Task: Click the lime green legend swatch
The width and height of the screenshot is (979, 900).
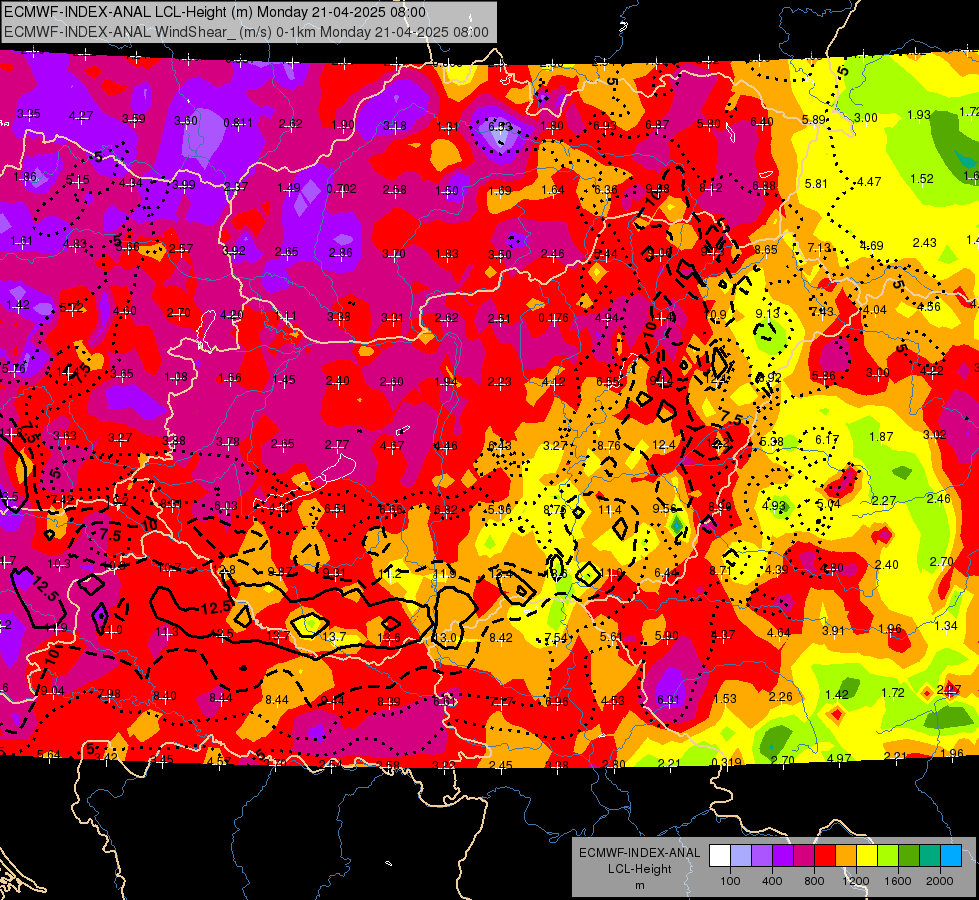Action: tap(887, 856)
